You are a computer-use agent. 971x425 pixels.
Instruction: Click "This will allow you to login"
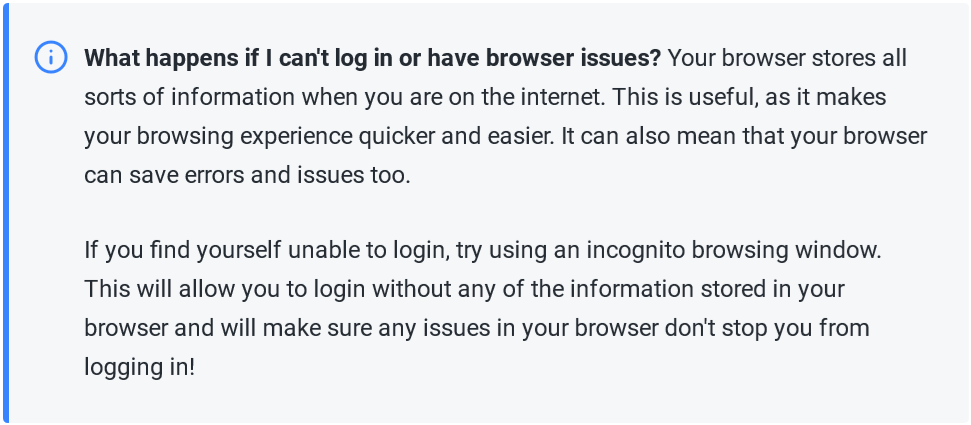(225, 289)
